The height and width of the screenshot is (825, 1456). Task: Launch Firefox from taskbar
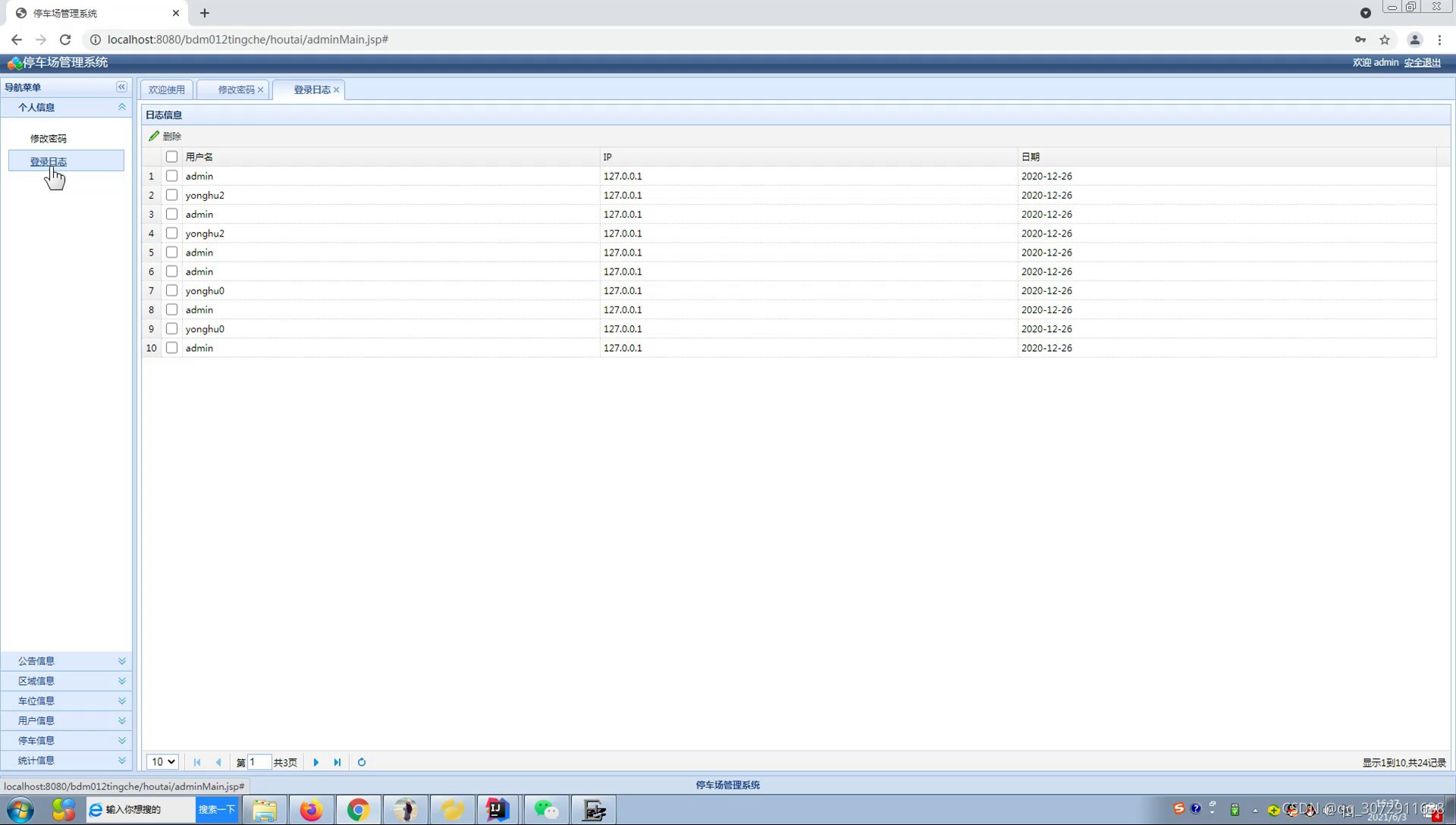pos(311,810)
